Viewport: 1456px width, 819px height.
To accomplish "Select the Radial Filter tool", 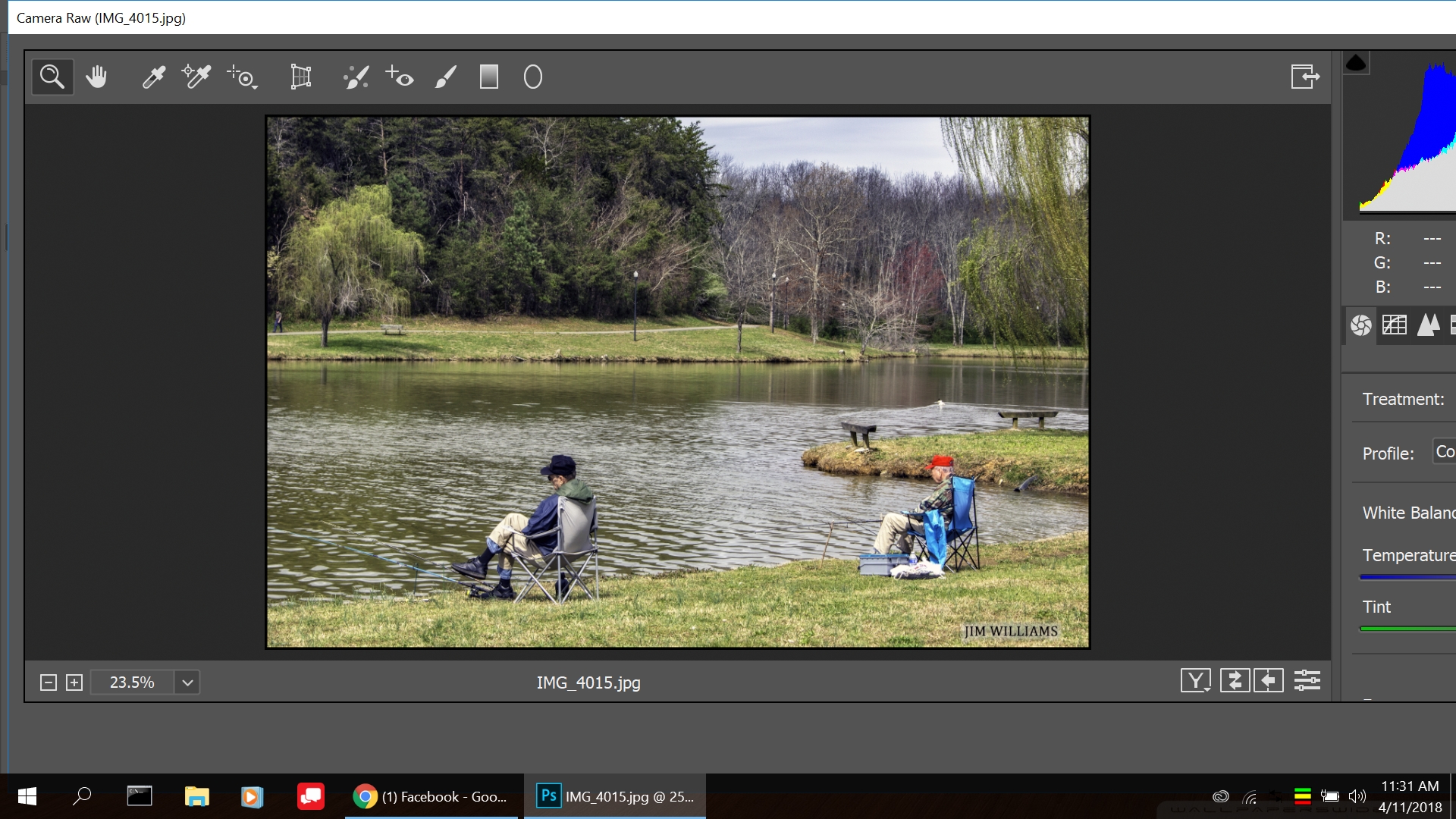I will click(533, 77).
